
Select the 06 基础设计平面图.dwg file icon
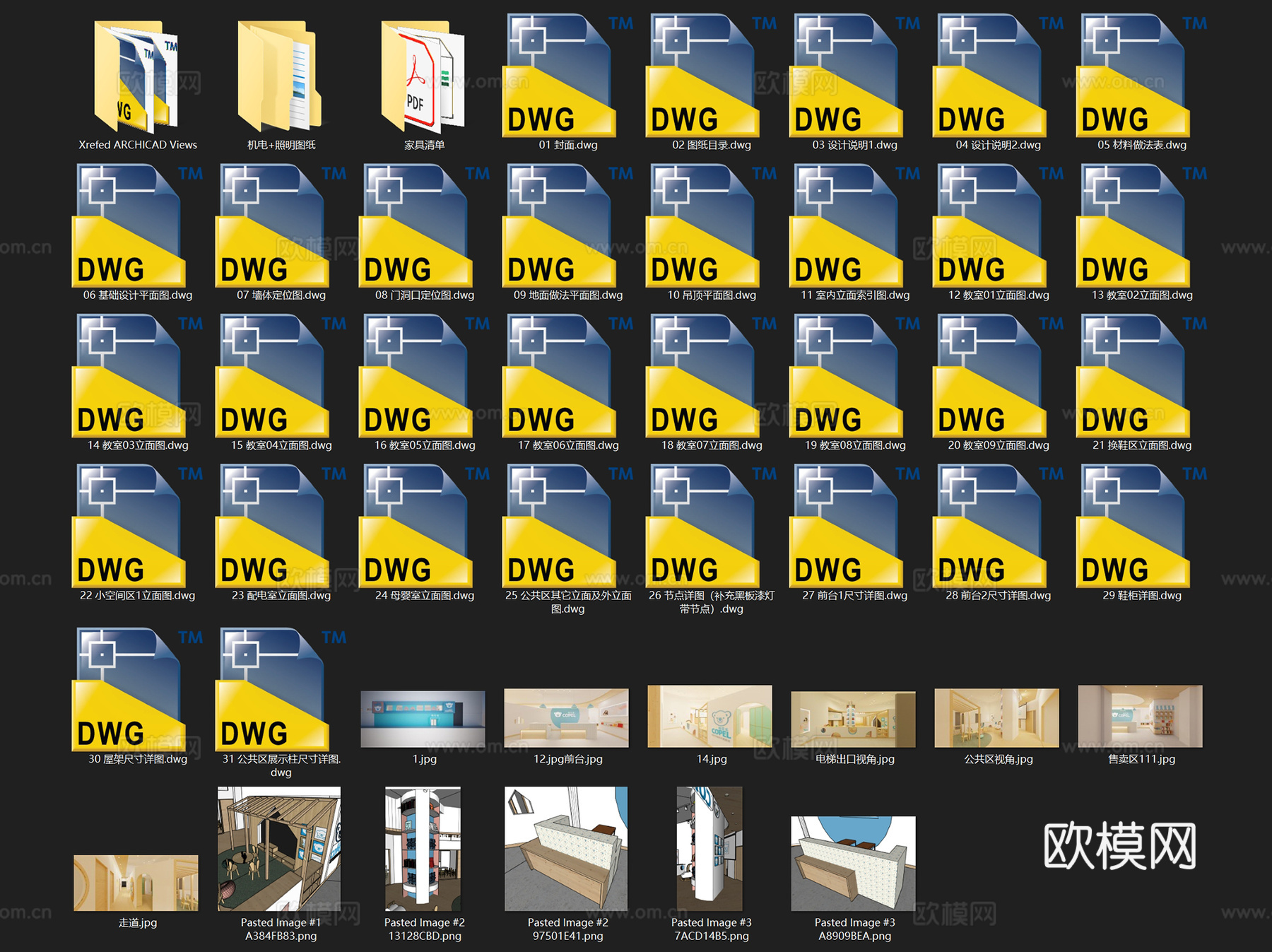tap(129, 226)
